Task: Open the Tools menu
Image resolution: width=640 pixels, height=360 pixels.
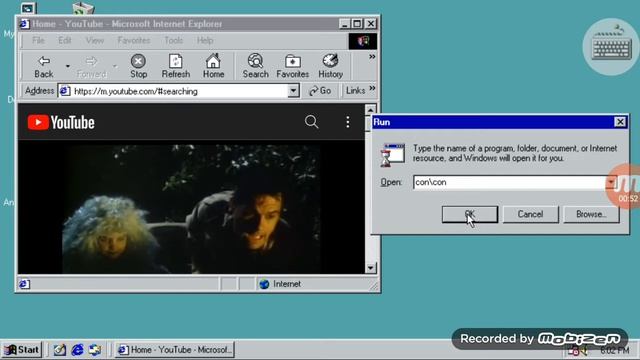Action: tap(173, 40)
